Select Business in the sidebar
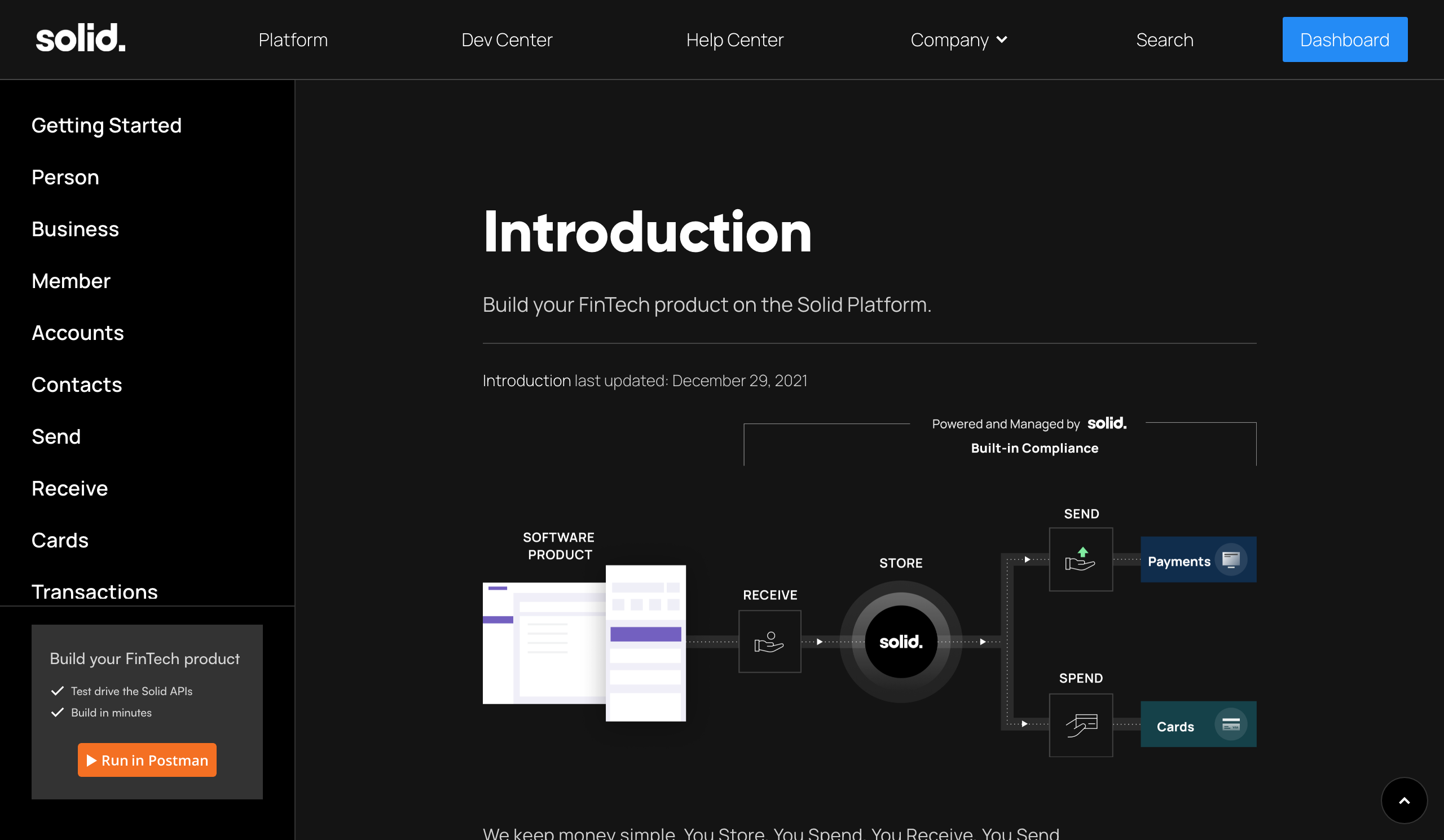 click(x=75, y=229)
